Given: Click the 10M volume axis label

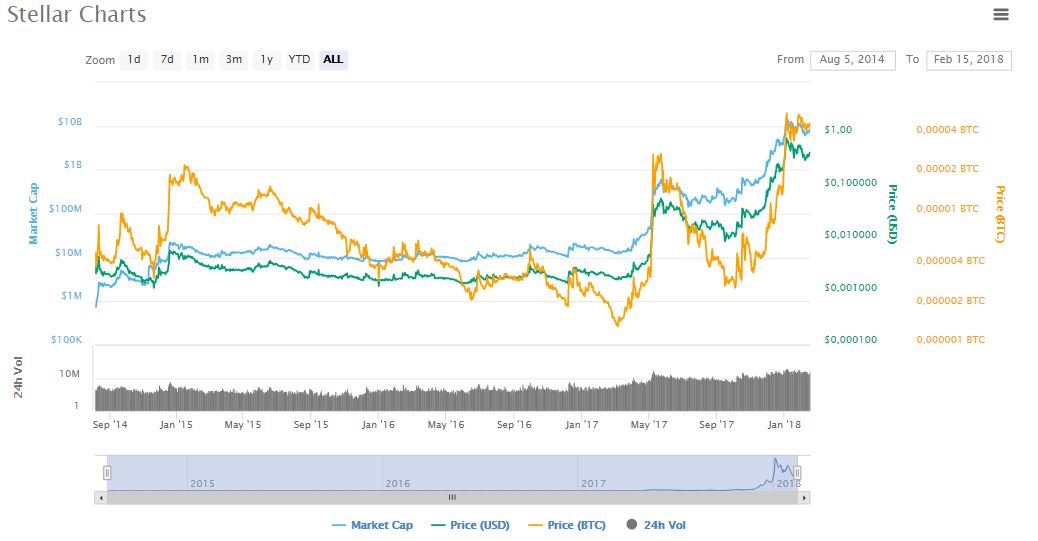Looking at the screenshot, I should point(70,373).
